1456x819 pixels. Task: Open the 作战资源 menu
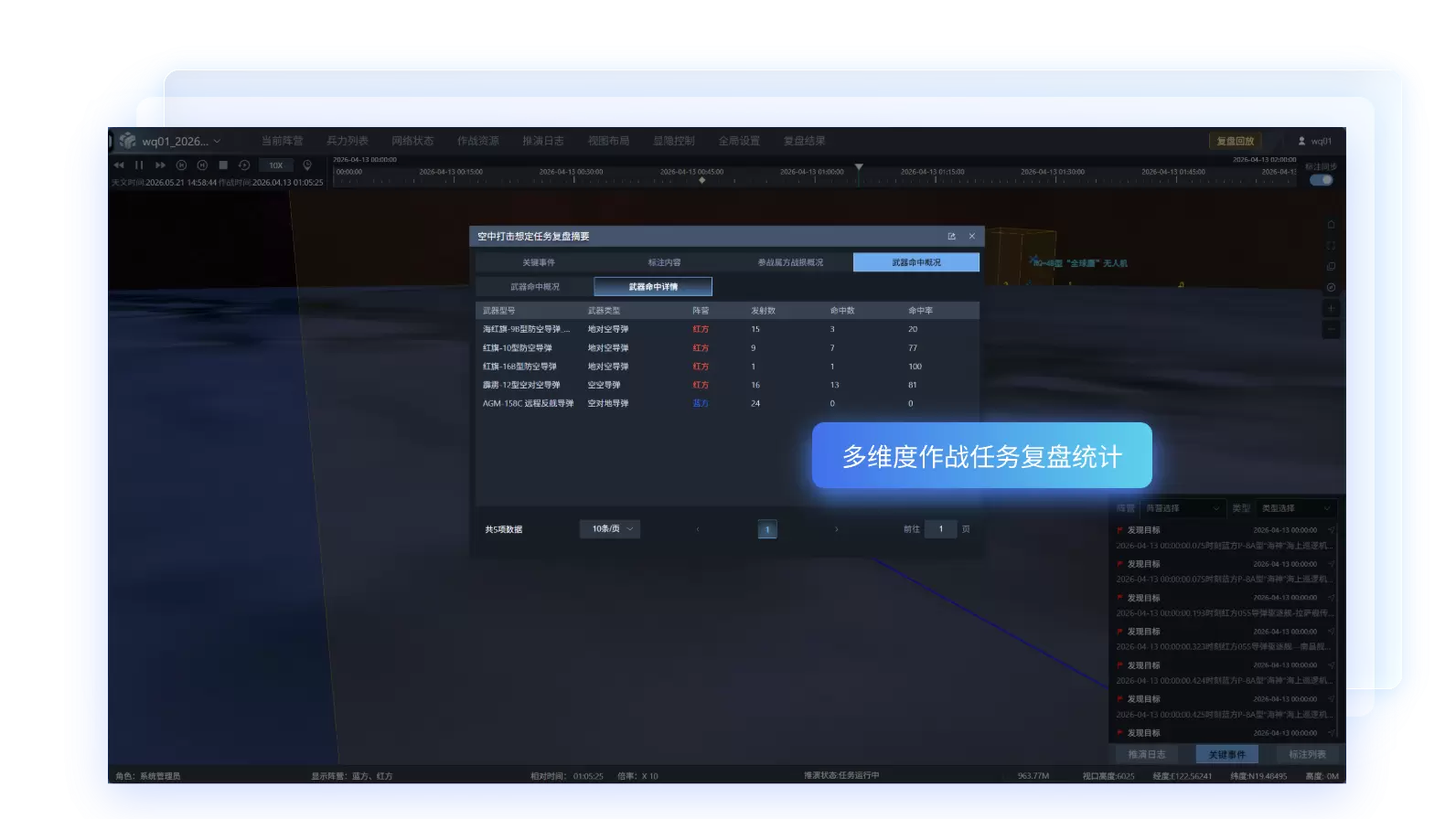point(478,141)
